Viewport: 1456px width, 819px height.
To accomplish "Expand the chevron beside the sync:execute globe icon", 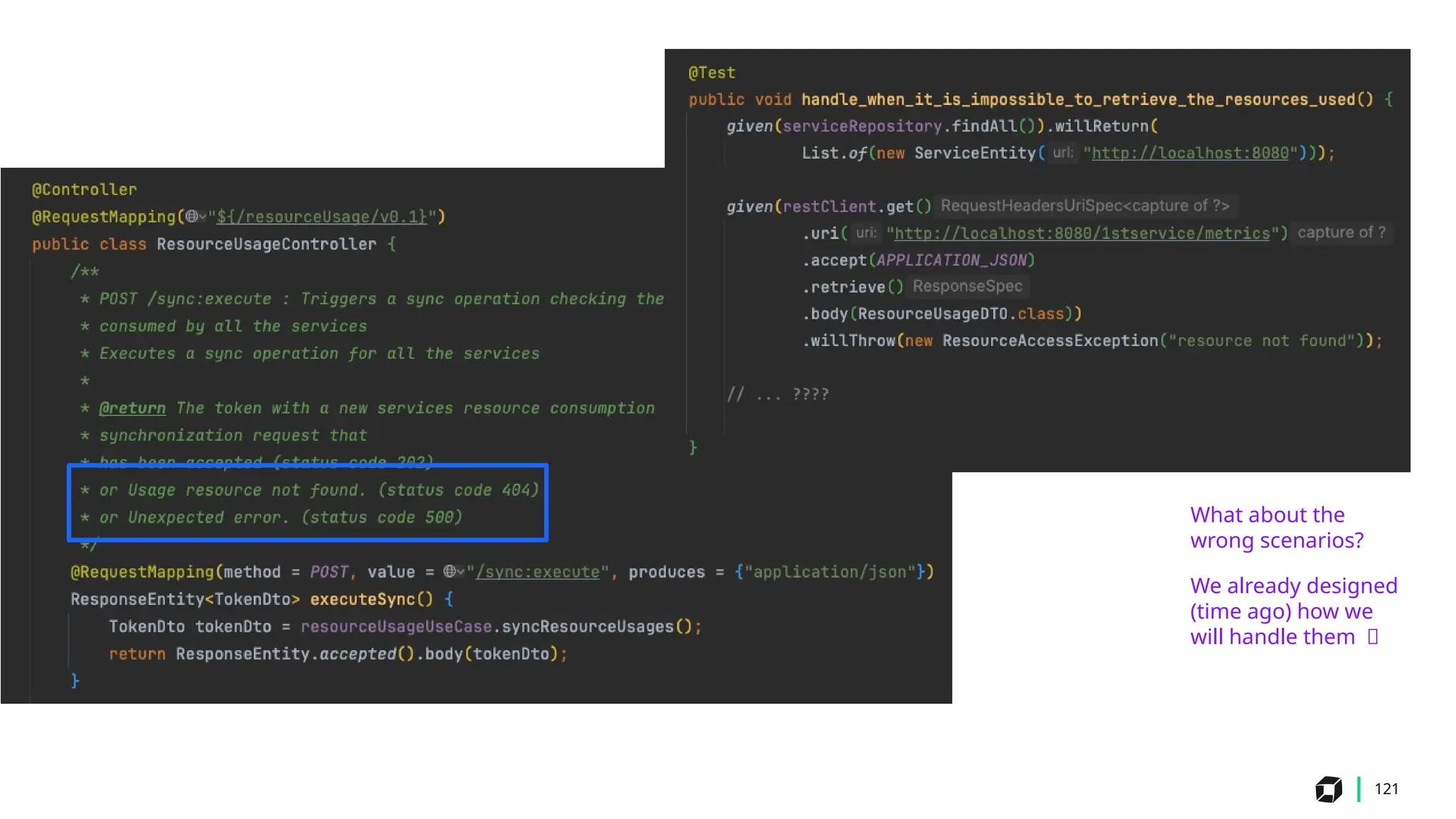I will [461, 572].
